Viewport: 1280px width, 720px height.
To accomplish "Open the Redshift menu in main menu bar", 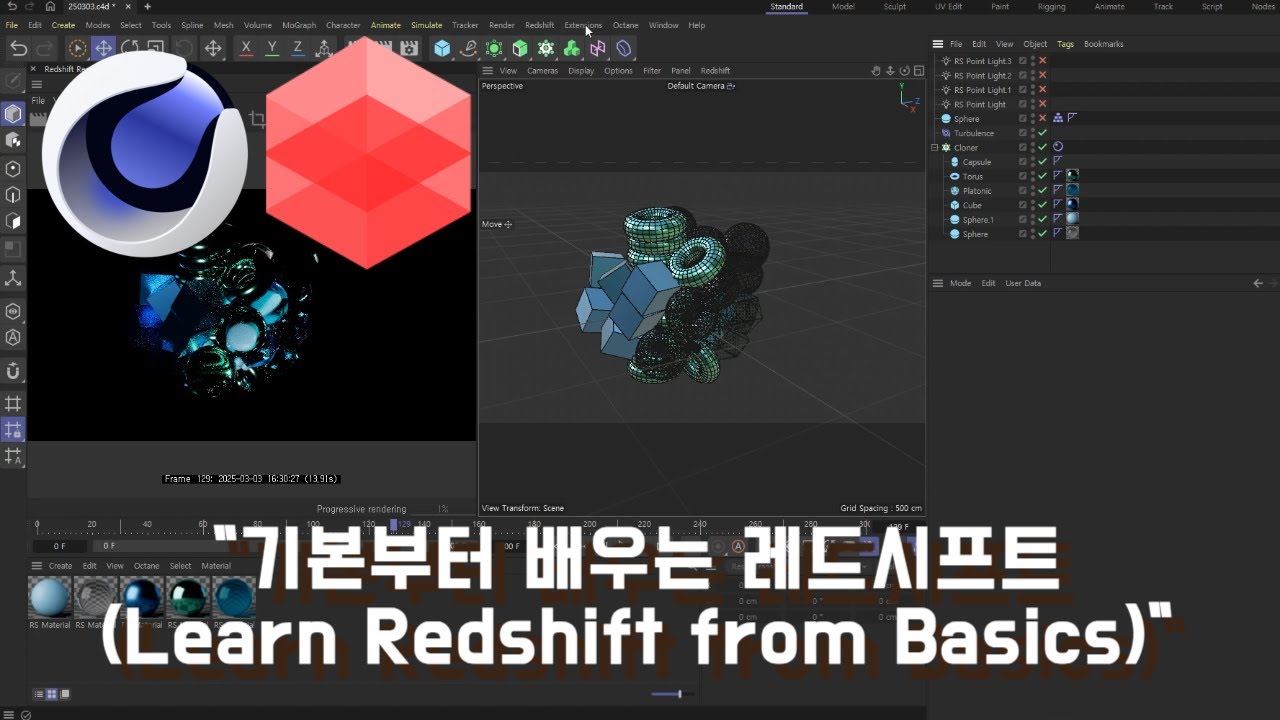I will 539,25.
